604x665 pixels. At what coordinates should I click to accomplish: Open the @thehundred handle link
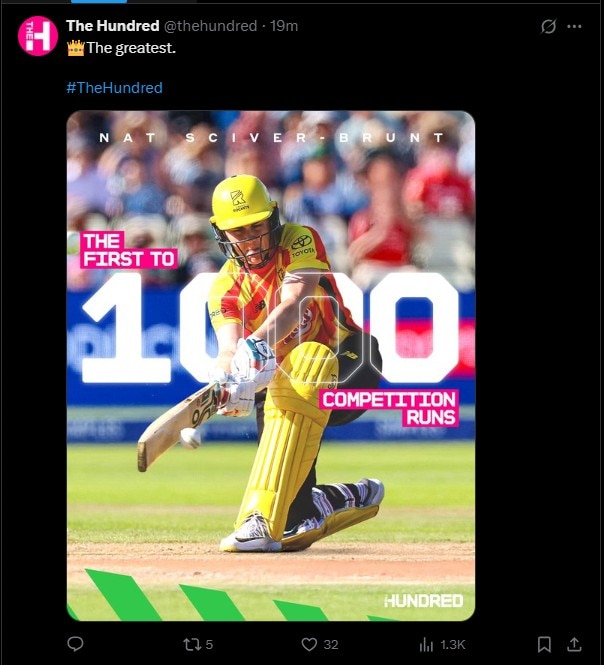210,26
